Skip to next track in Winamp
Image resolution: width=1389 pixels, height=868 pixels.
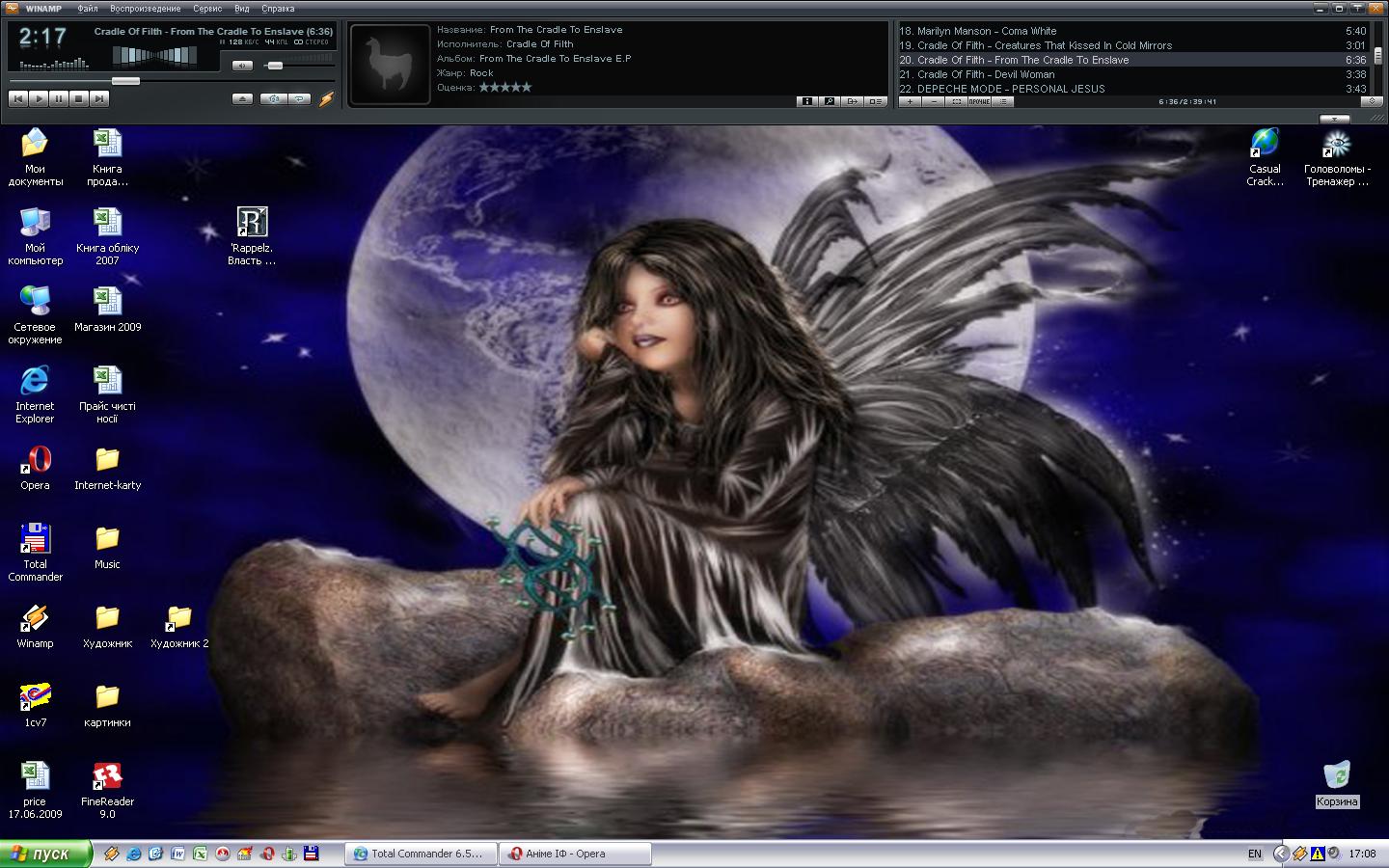click(x=99, y=98)
